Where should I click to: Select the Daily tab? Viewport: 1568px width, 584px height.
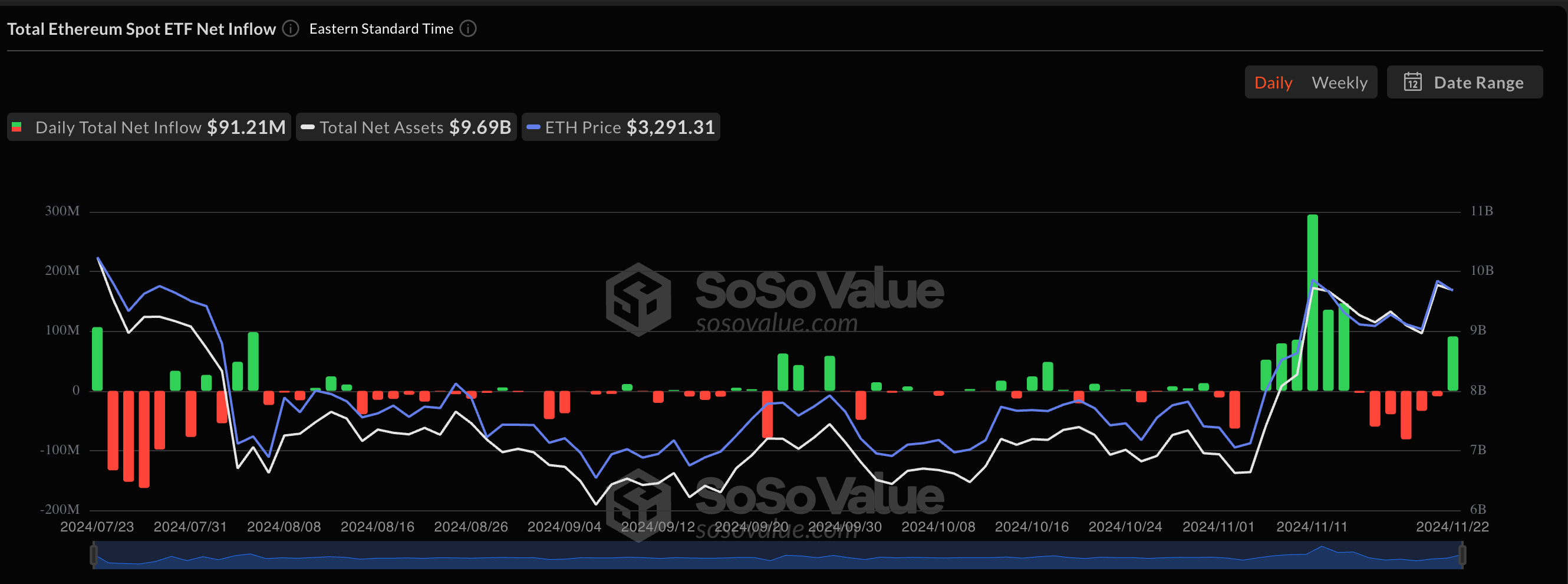click(x=1273, y=81)
